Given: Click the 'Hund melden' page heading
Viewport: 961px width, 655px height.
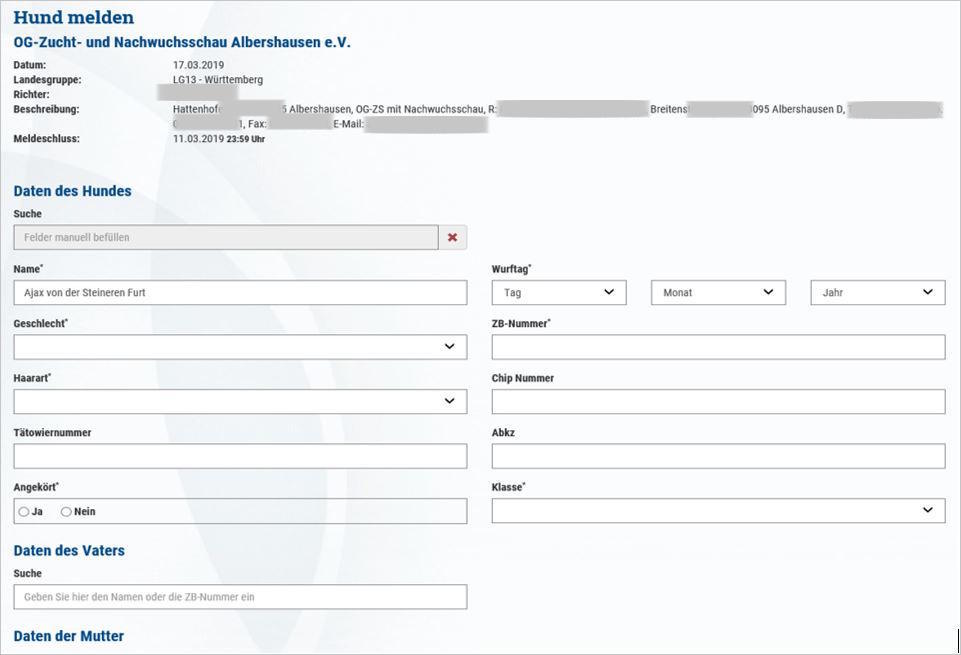Looking at the screenshot, I should point(74,17).
